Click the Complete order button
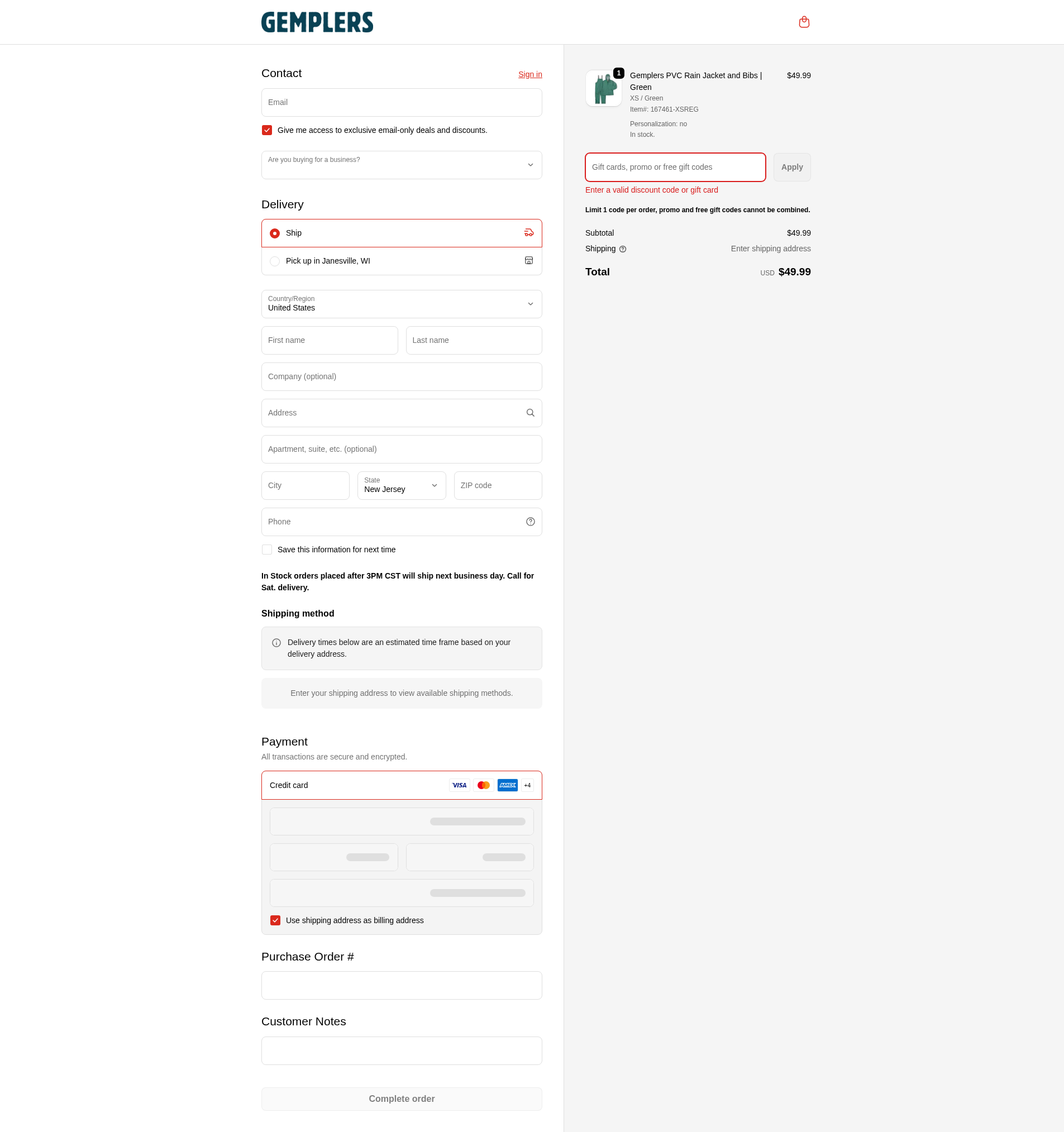This screenshot has width=1064, height=1132. 402,1099
